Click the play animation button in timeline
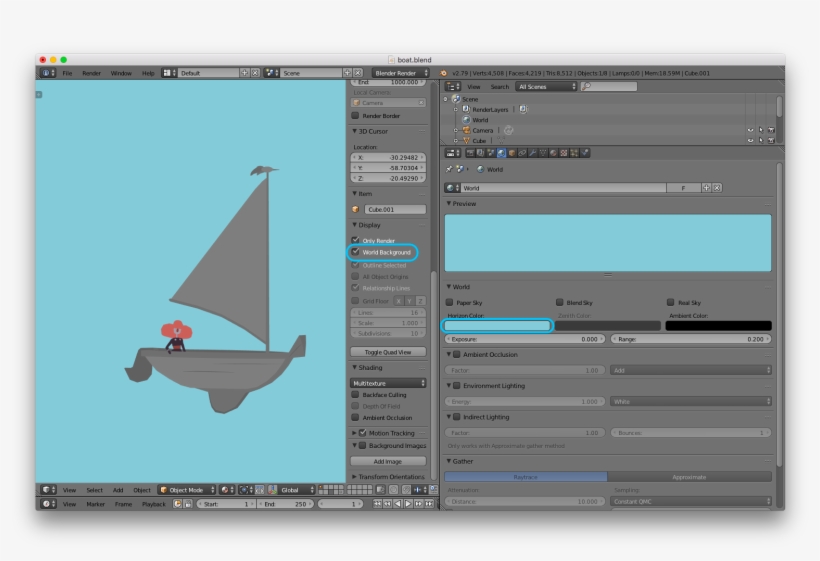820x561 pixels. 409,504
